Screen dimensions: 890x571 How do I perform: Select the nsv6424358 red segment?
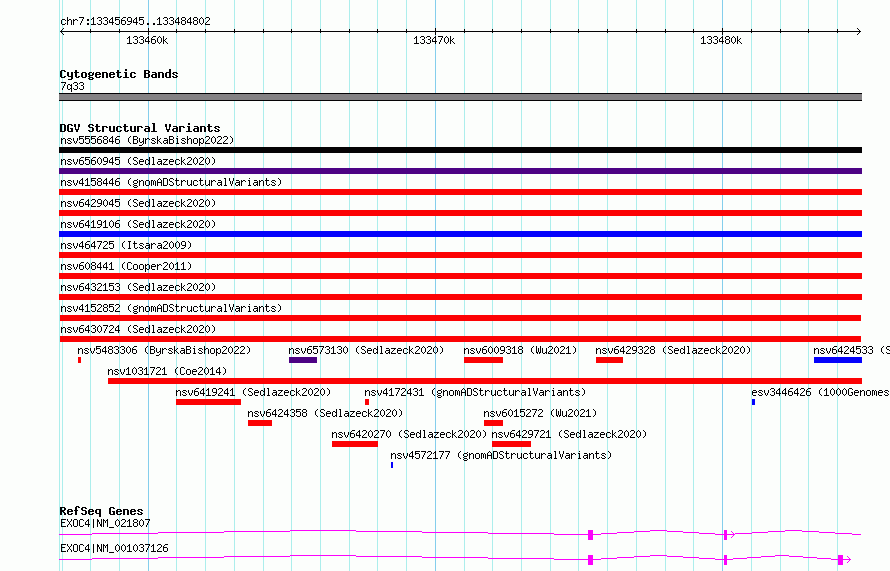click(x=260, y=423)
